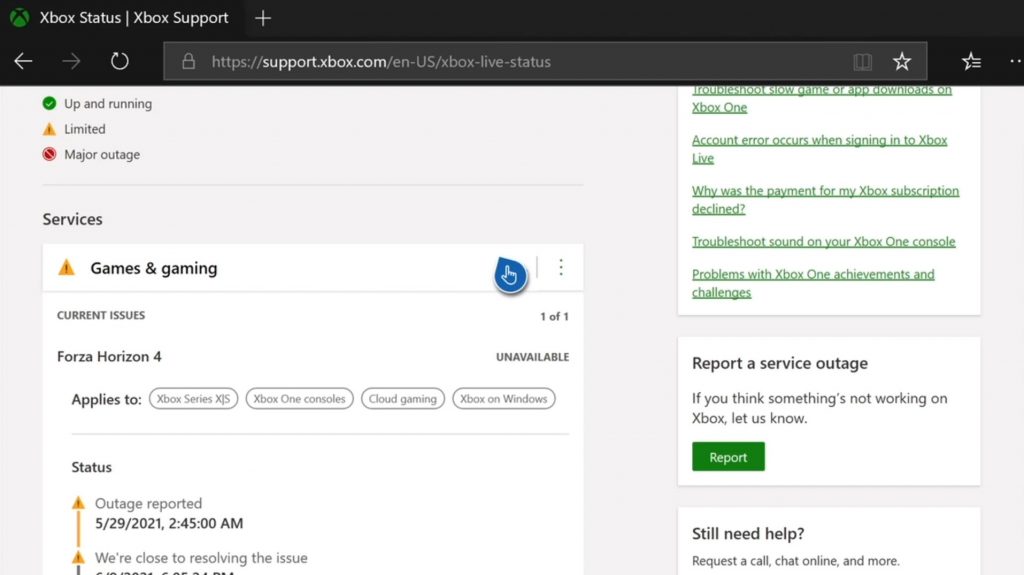The width and height of the screenshot is (1024, 575).
Task: Click the green Report button
Action: (728, 457)
